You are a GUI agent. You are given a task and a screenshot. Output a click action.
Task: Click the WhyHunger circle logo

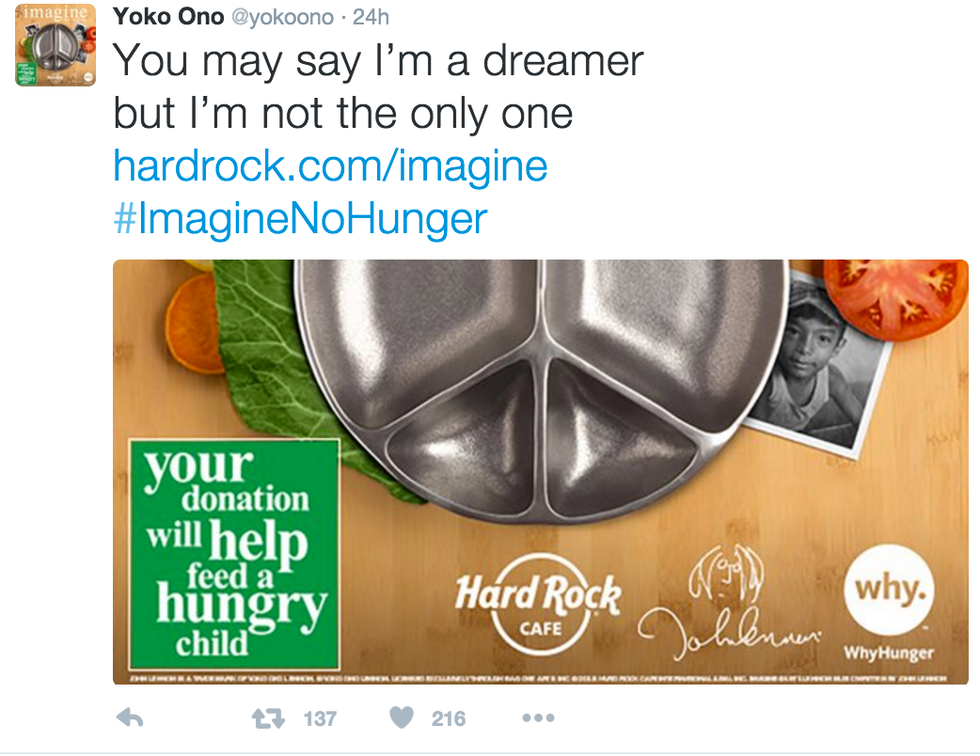click(x=889, y=590)
